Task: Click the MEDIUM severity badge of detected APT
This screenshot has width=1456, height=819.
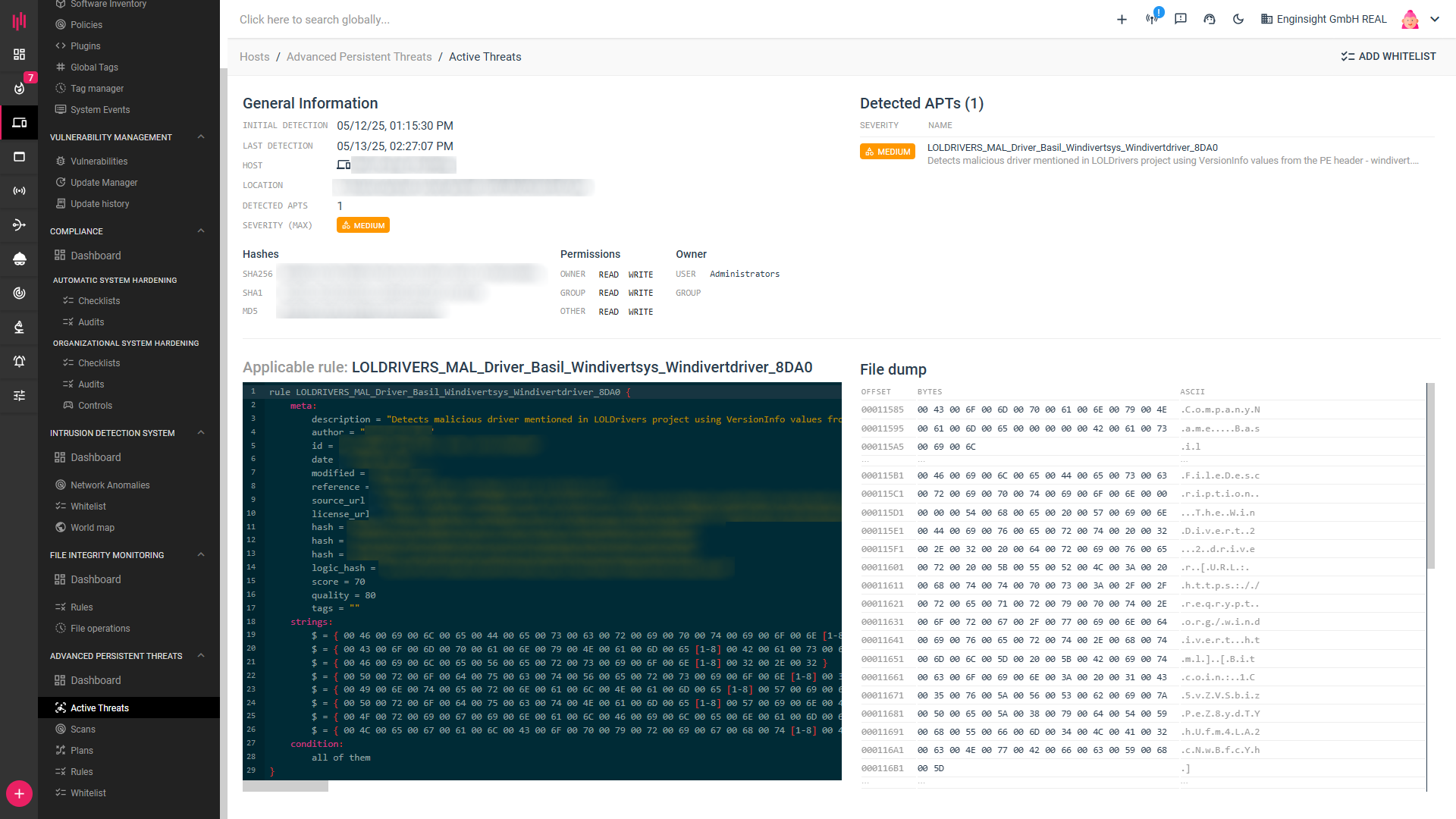Action: tap(887, 152)
